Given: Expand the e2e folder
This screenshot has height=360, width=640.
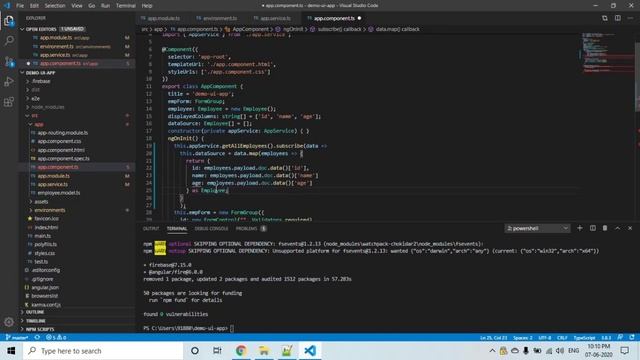Looking at the screenshot, I should pos(36,98).
